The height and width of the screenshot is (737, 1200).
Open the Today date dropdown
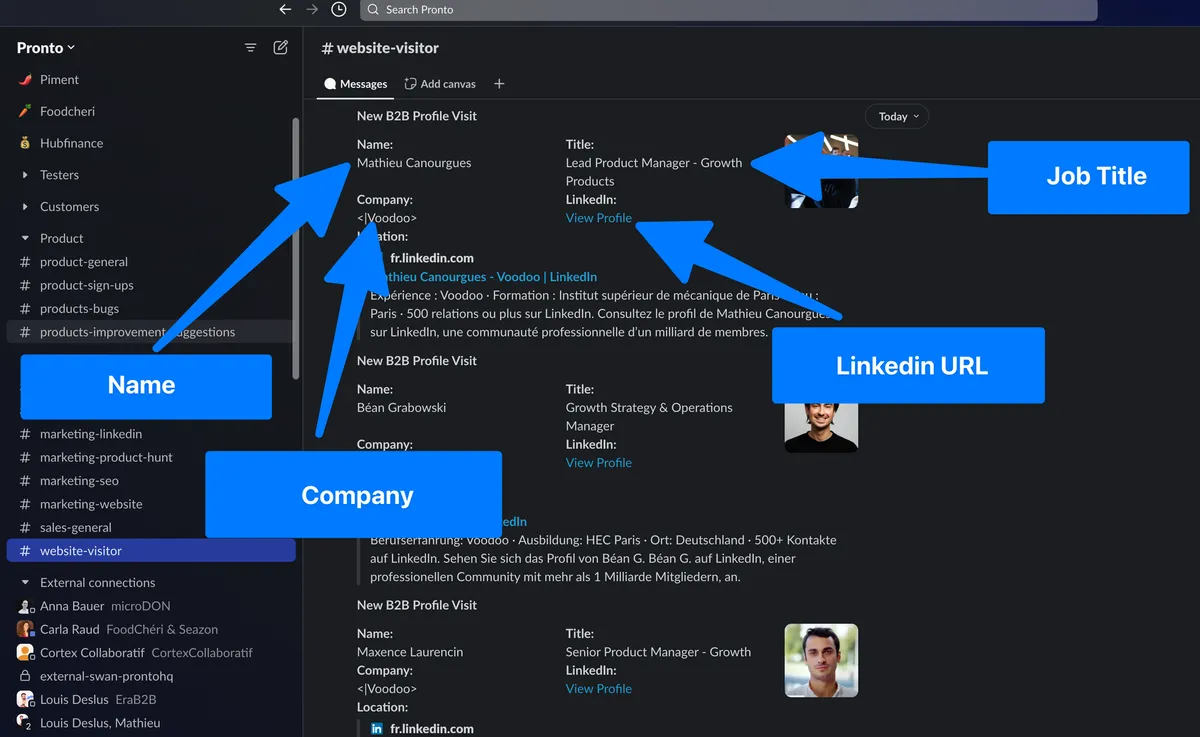pos(897,117)
